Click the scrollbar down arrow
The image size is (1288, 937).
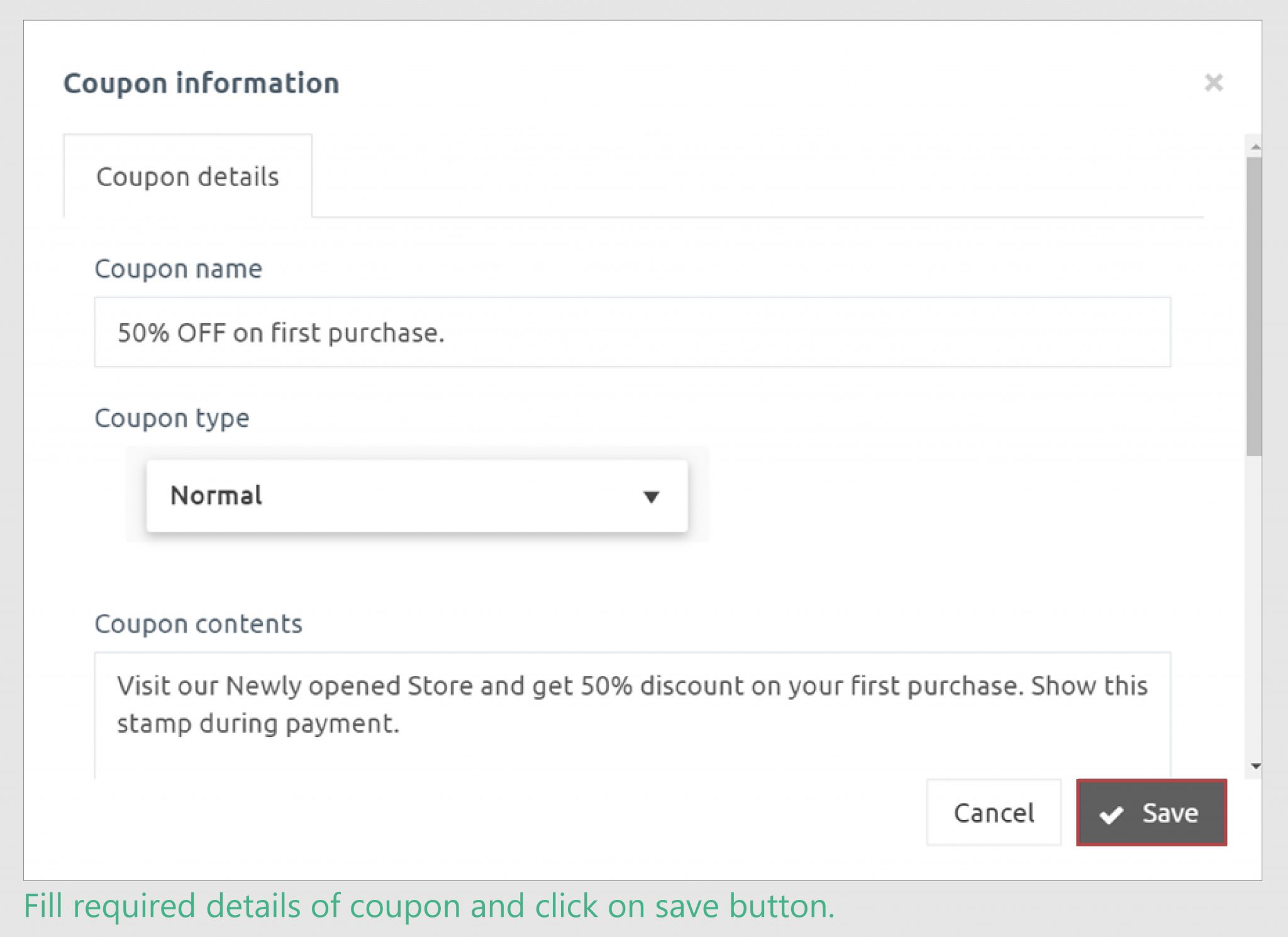click(x=1255, y=766)
